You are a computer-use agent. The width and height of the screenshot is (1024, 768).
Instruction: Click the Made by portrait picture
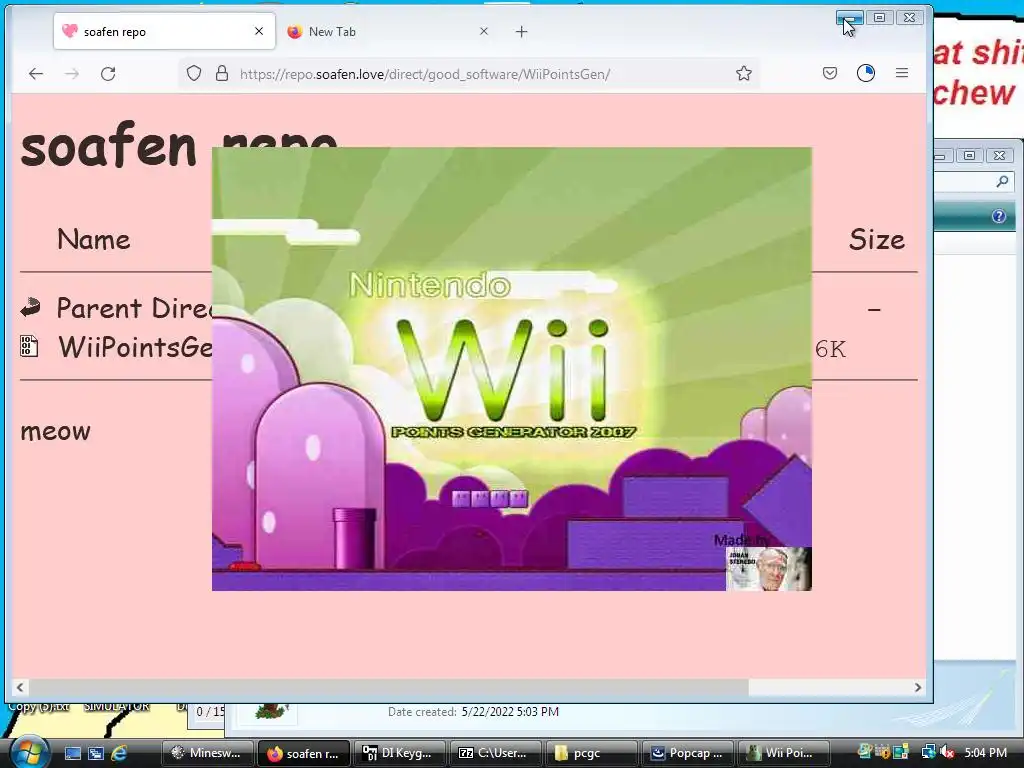coord(769,569)
